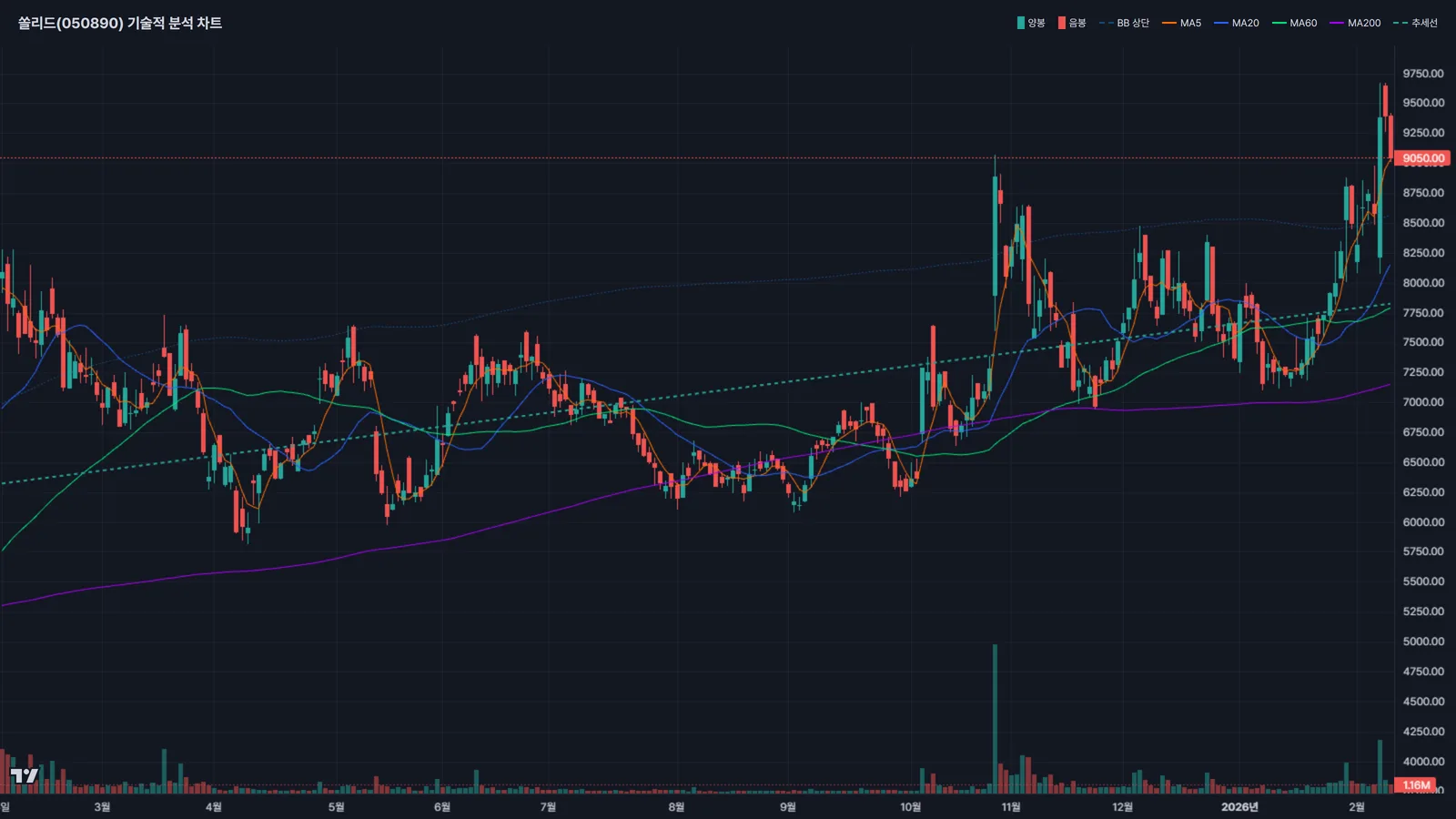This screenshot has height=819, width=1456.
Task: Click the 9050.00 current price label
Action: pos(1423,158)
